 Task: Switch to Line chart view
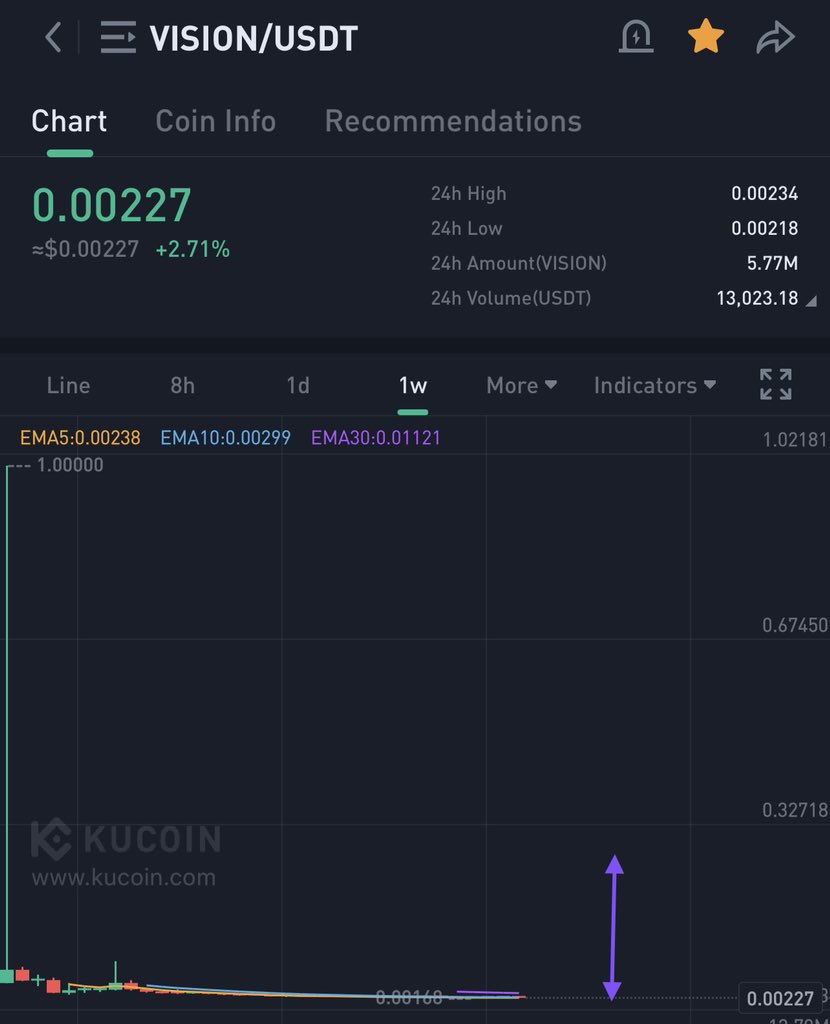[x=68, y=385]
